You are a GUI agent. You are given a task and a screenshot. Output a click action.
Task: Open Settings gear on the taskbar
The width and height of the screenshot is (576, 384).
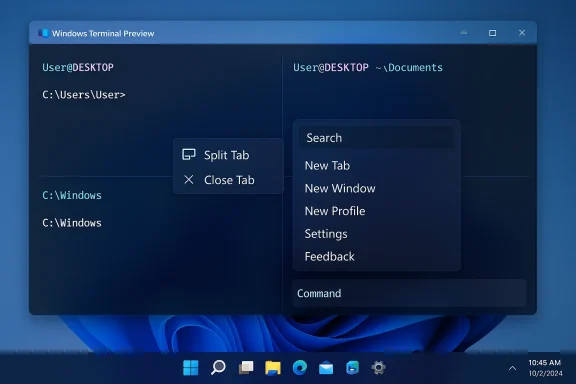pyautogui.click(x=378, y=367)
